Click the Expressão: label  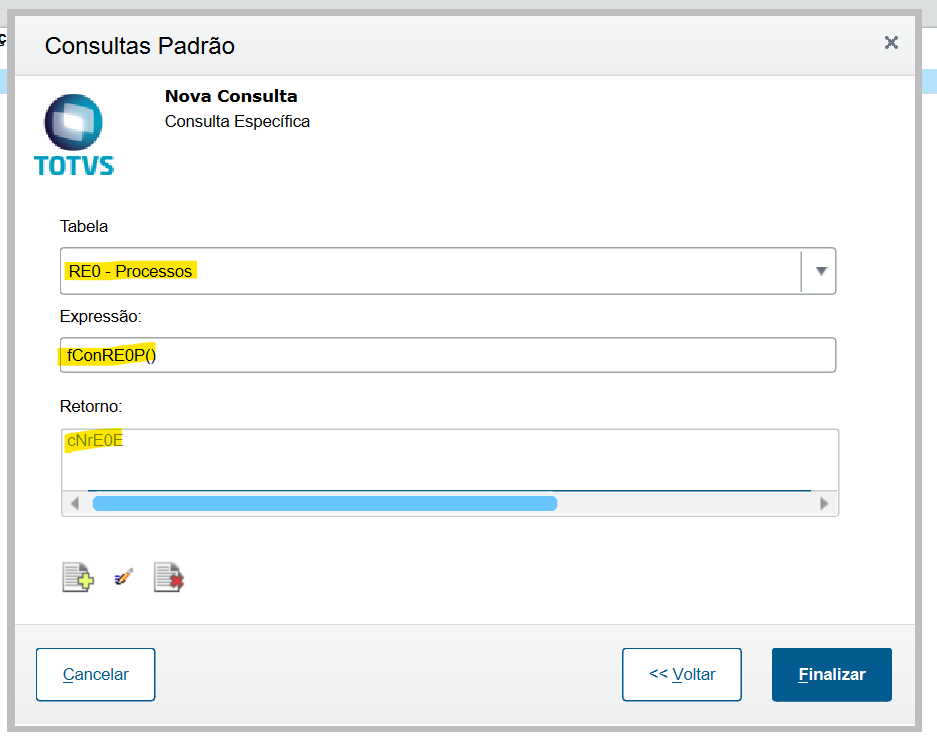[x=101, y=316]
